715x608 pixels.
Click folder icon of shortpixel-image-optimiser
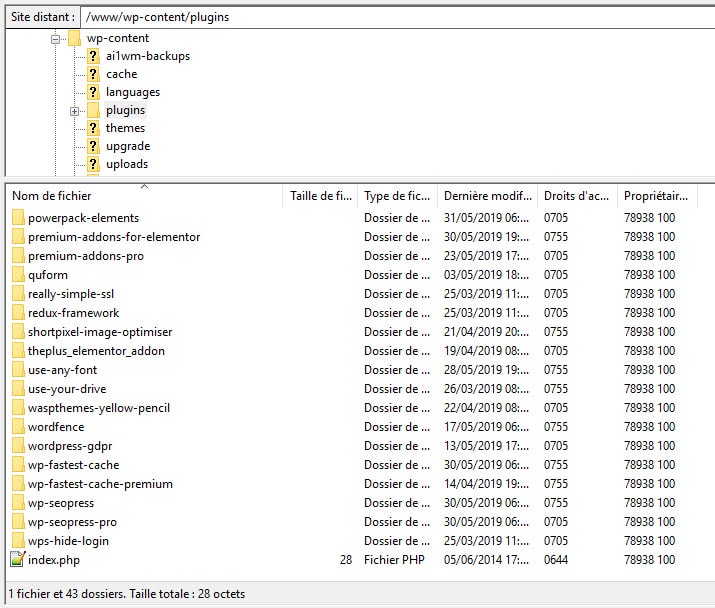[x=18, y=332]
